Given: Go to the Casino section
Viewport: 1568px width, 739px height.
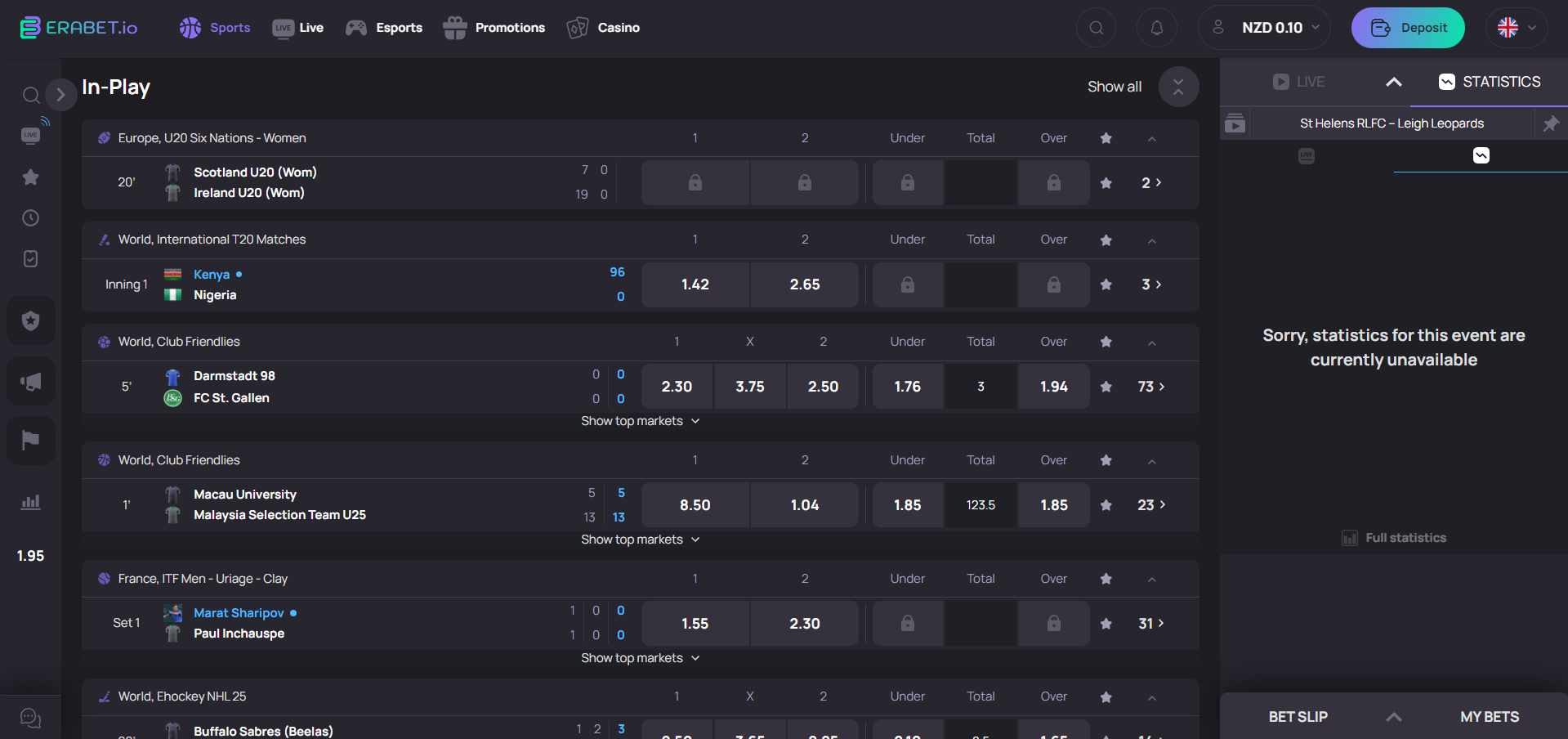Looking at the screenshot, I should (x=603, y=28).
